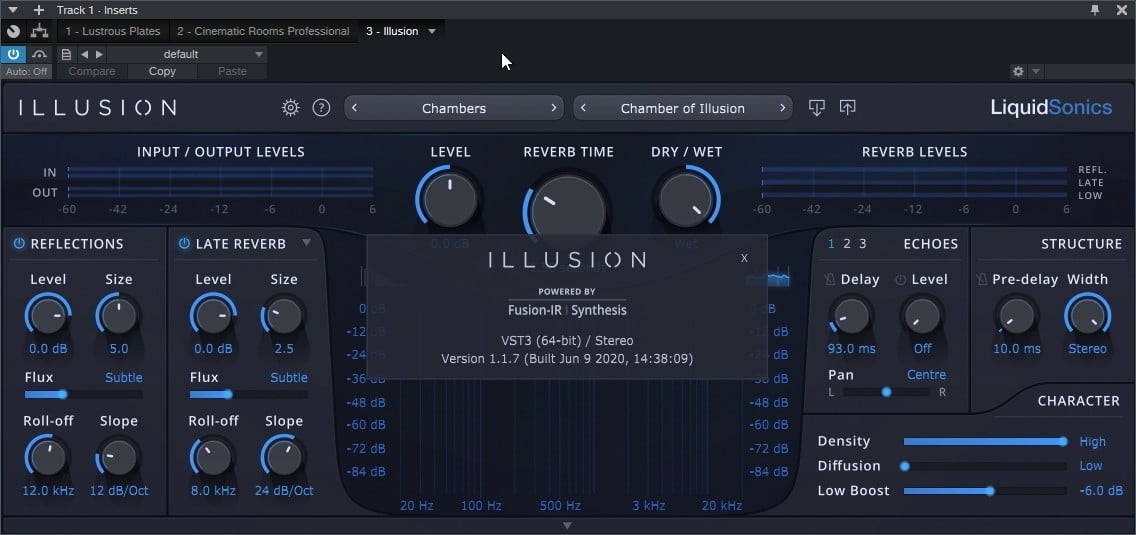Click the preset save (upload arrow) icon

[847, 108]
